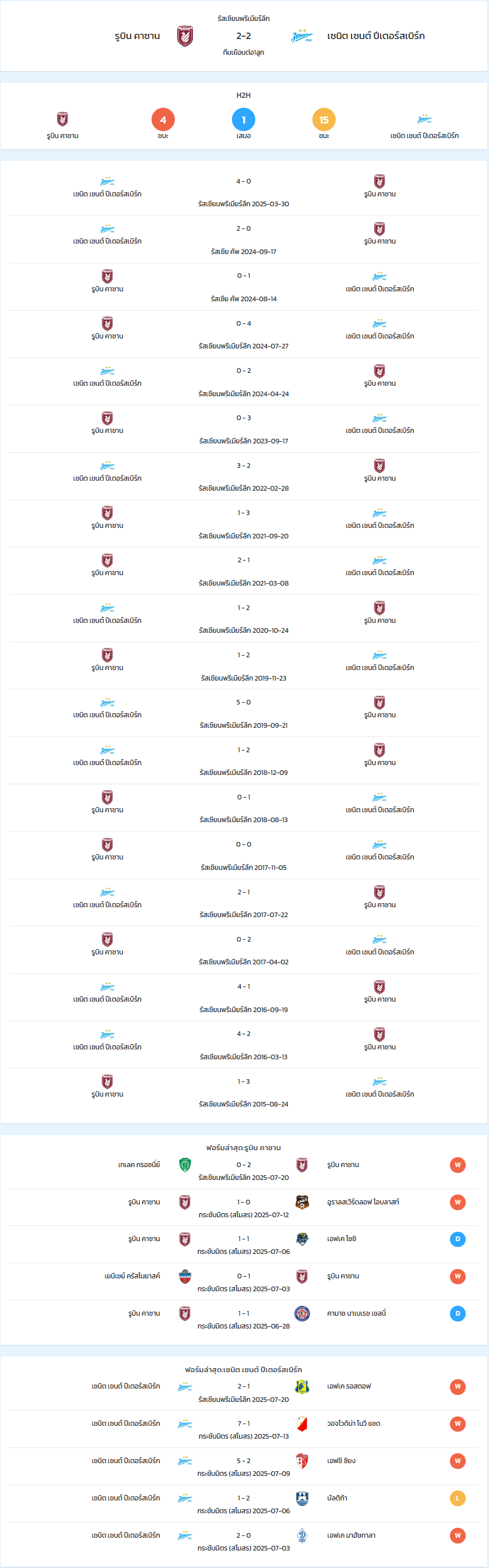Click the header team name เซนิต เซนต์ ปีเตอร์สเบิร์ก

pos(376,36)
